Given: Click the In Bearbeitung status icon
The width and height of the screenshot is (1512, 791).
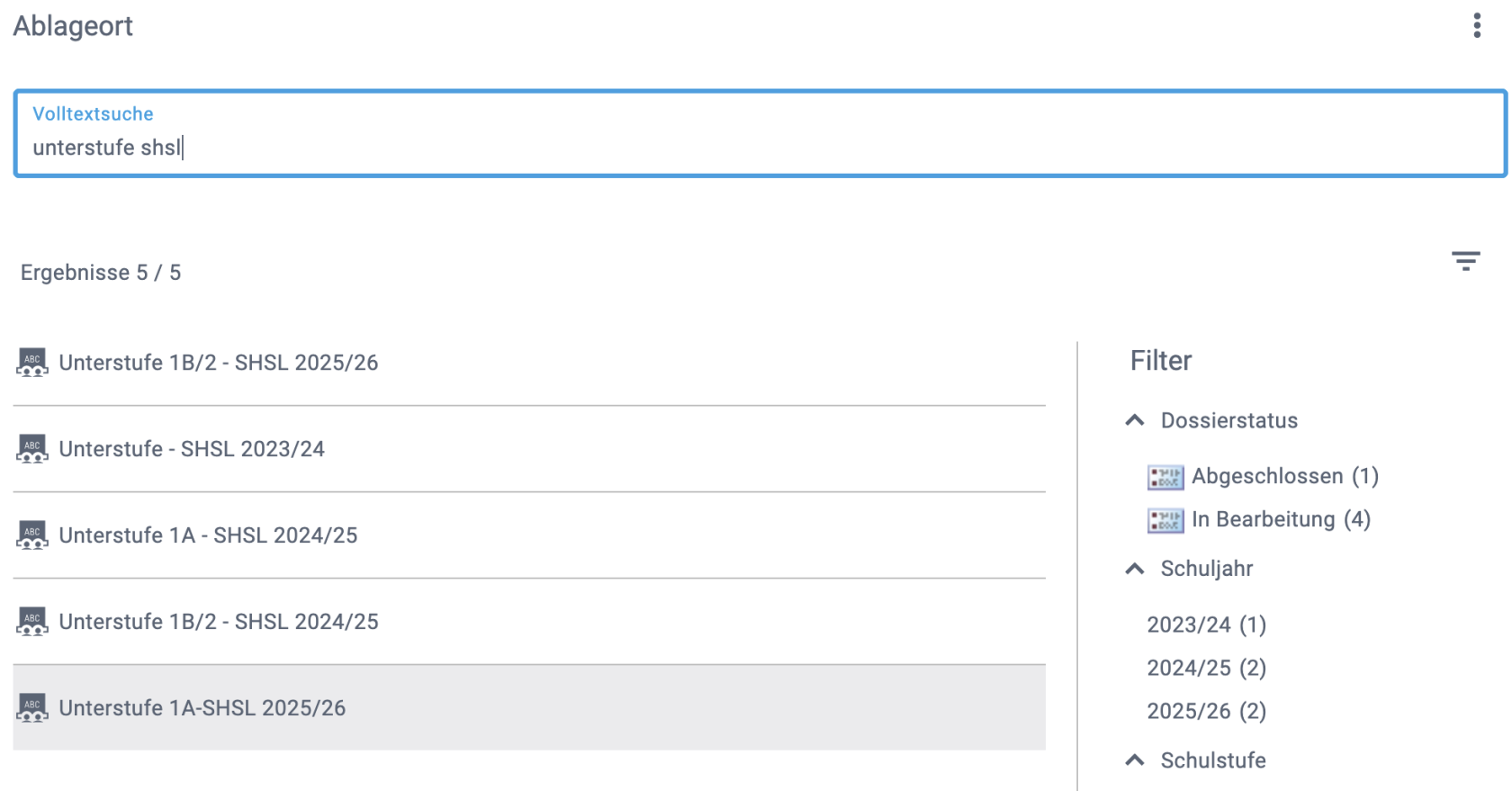Looking at the screenshot, I should tap(1165, 520).
